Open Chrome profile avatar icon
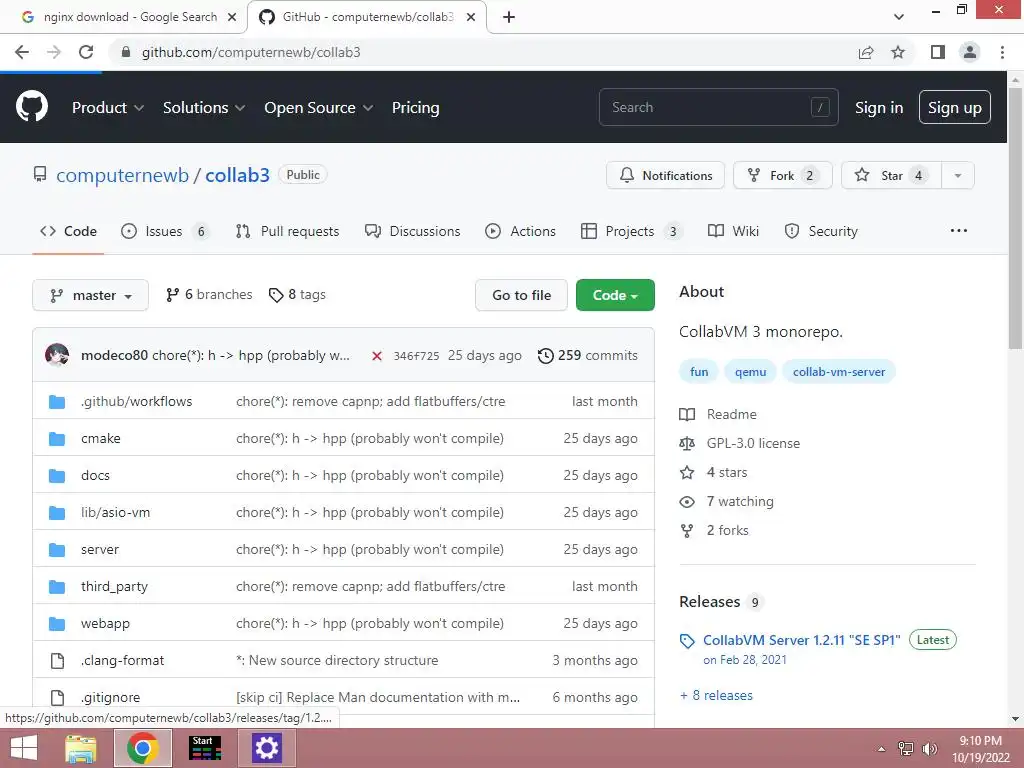 click(970, 52)
